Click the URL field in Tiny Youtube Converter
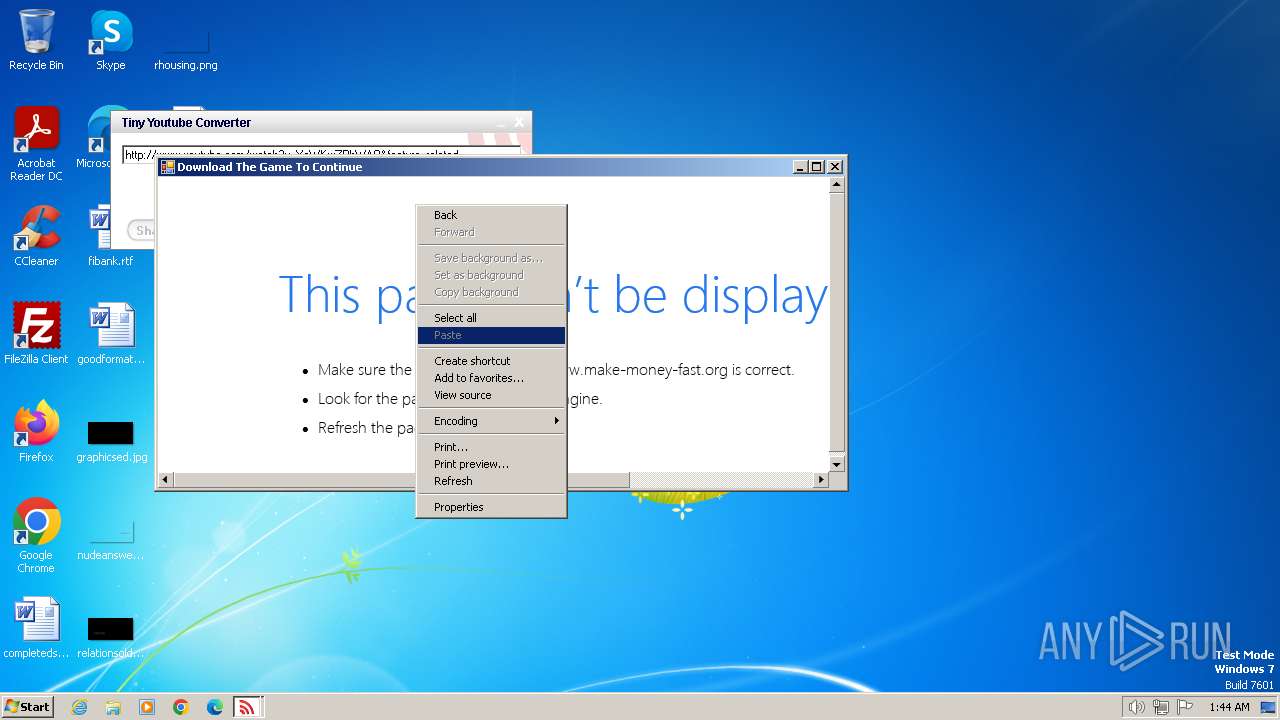The image size is (1280, 720). (321, 154)
